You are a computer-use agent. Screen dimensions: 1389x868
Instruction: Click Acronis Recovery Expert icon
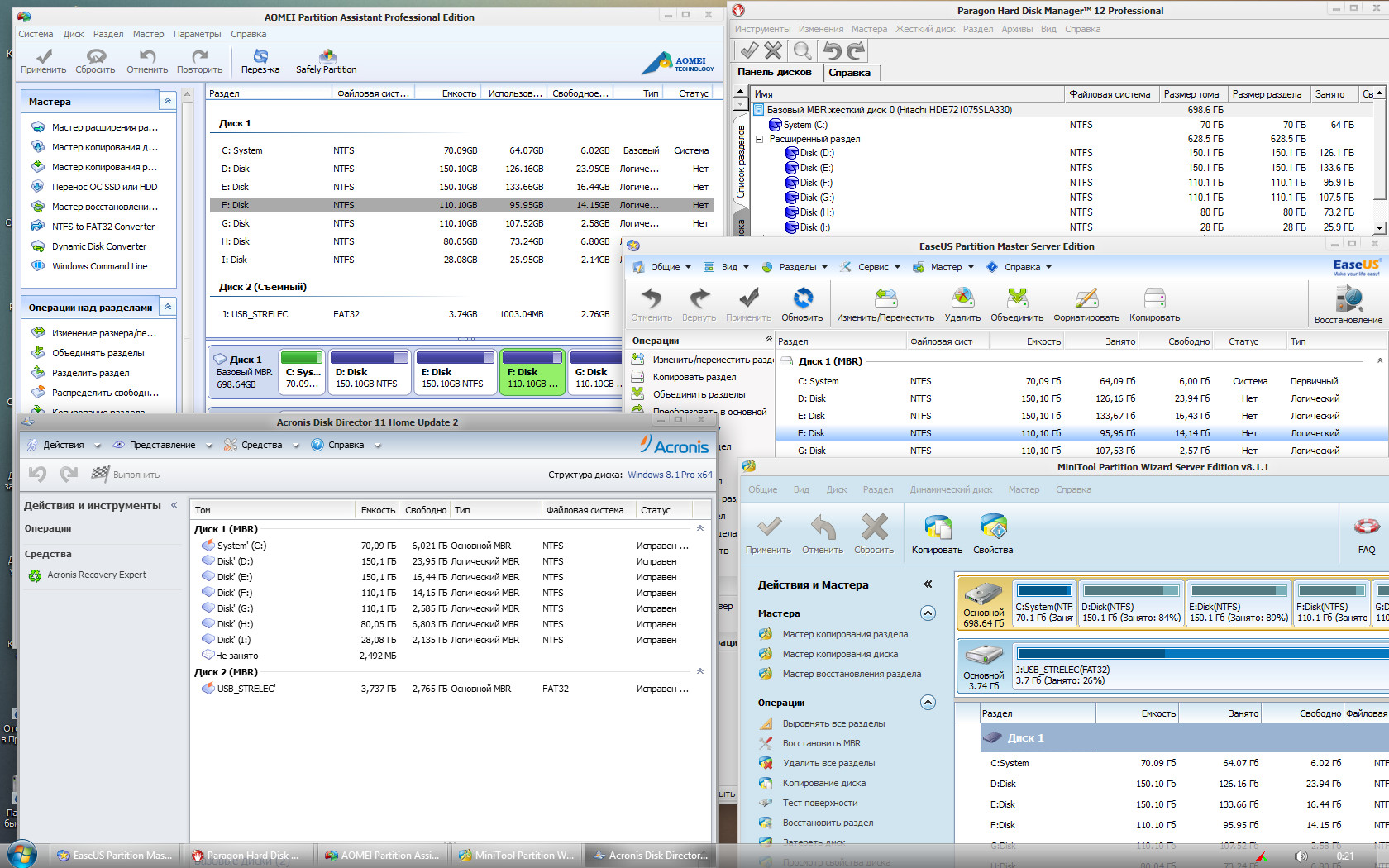pyautogui.click(x=35, y=575)
